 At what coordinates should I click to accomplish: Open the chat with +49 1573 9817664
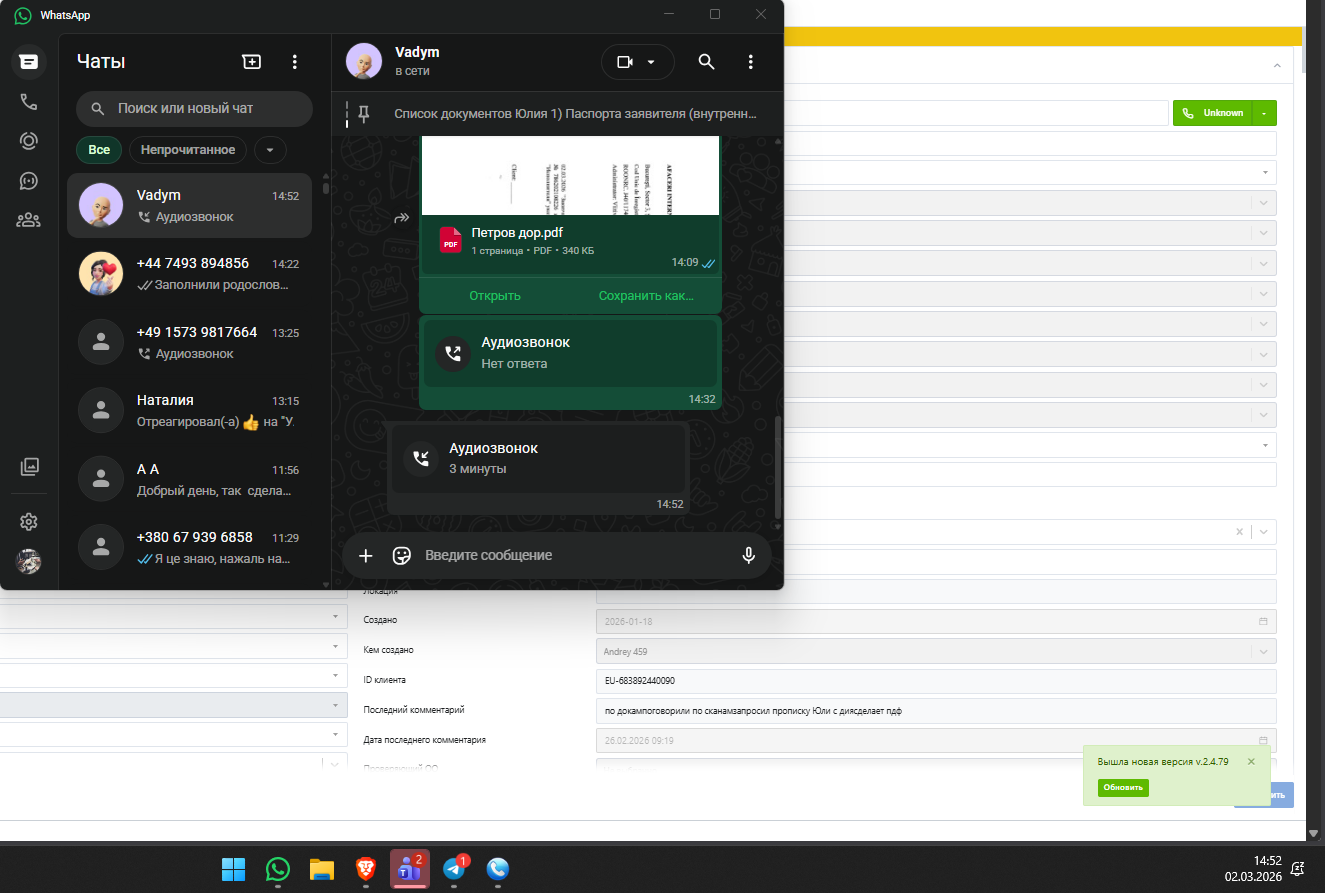click(190, 343)
